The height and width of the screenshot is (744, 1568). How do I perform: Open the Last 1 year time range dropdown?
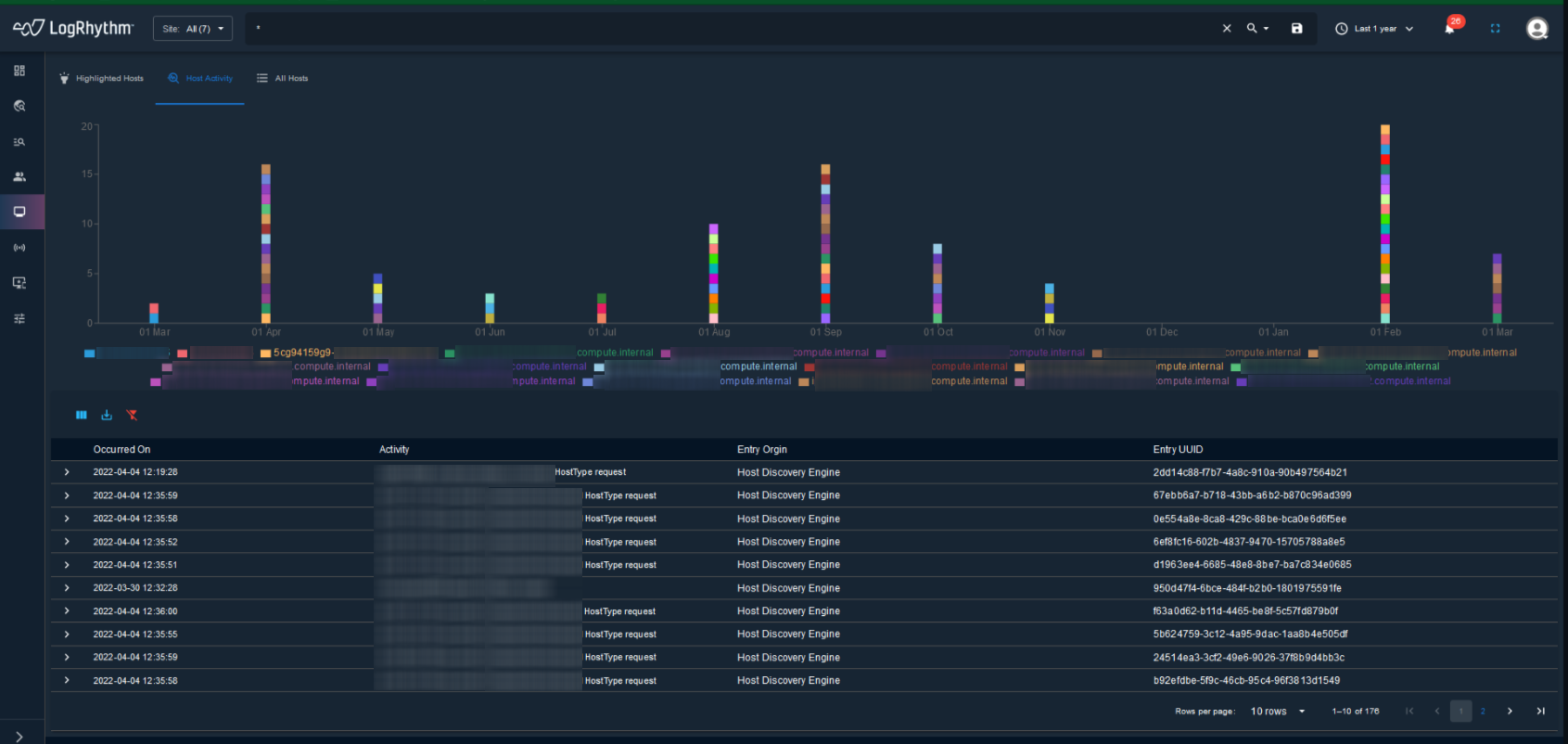coord(1374,29)
